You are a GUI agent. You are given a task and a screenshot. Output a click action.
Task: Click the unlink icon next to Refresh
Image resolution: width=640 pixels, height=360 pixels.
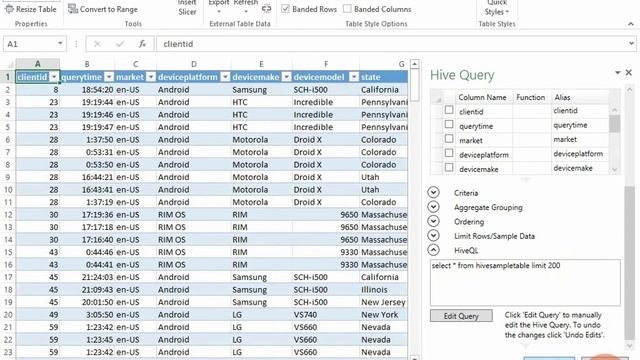267,9
